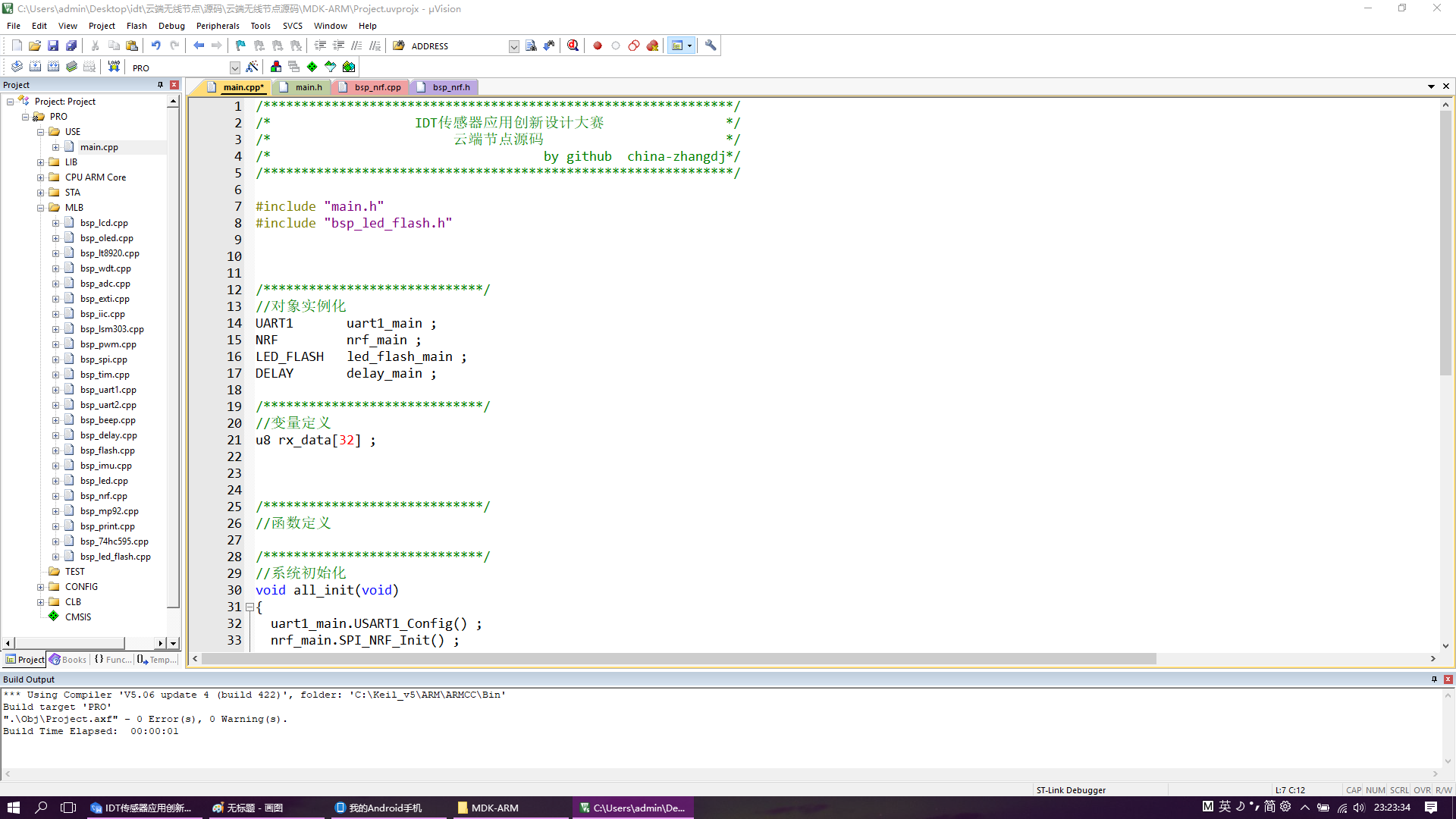Click the Open file icon
Image resolution: width=1456 pixels, height=819 pixels.
(x=34, y=45)
